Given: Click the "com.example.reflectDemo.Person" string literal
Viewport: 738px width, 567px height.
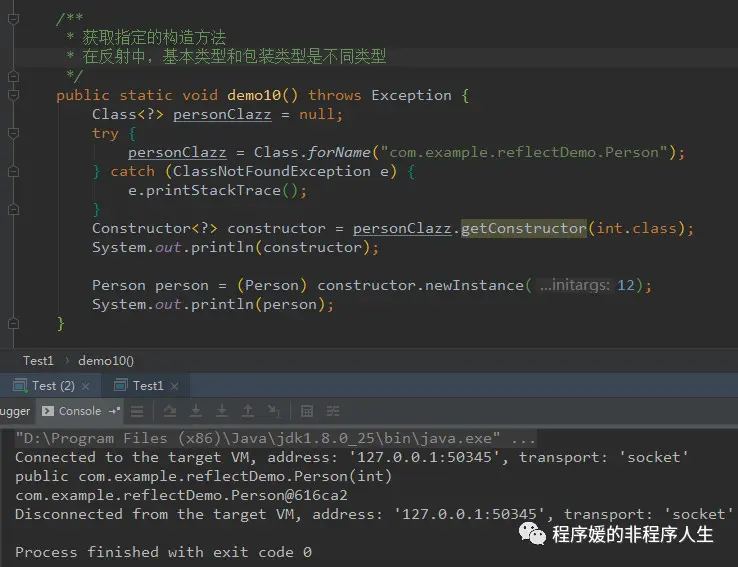Looking at the screenshot, I should point(524,152).
